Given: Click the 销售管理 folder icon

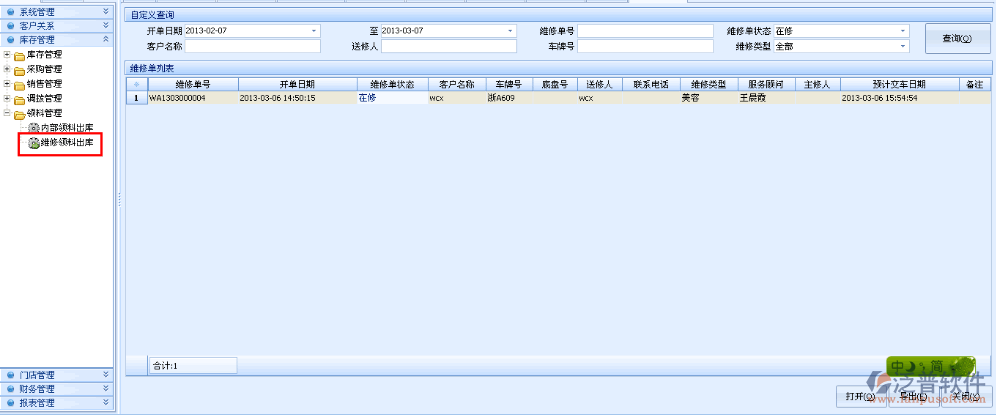Looking at the screenshot, I should click(19, 85).
